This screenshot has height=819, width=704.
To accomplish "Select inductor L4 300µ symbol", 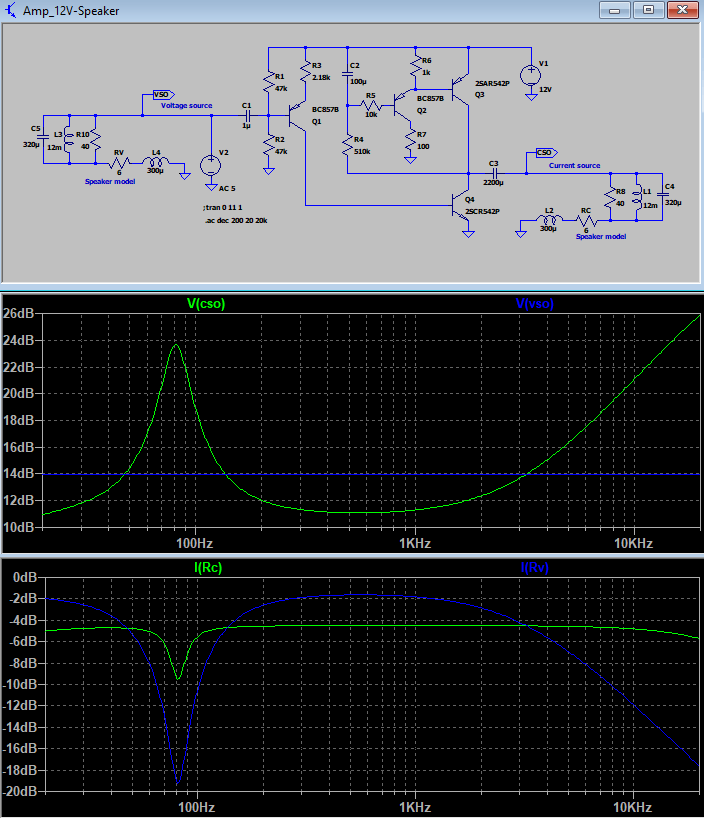I will point(156,162).
